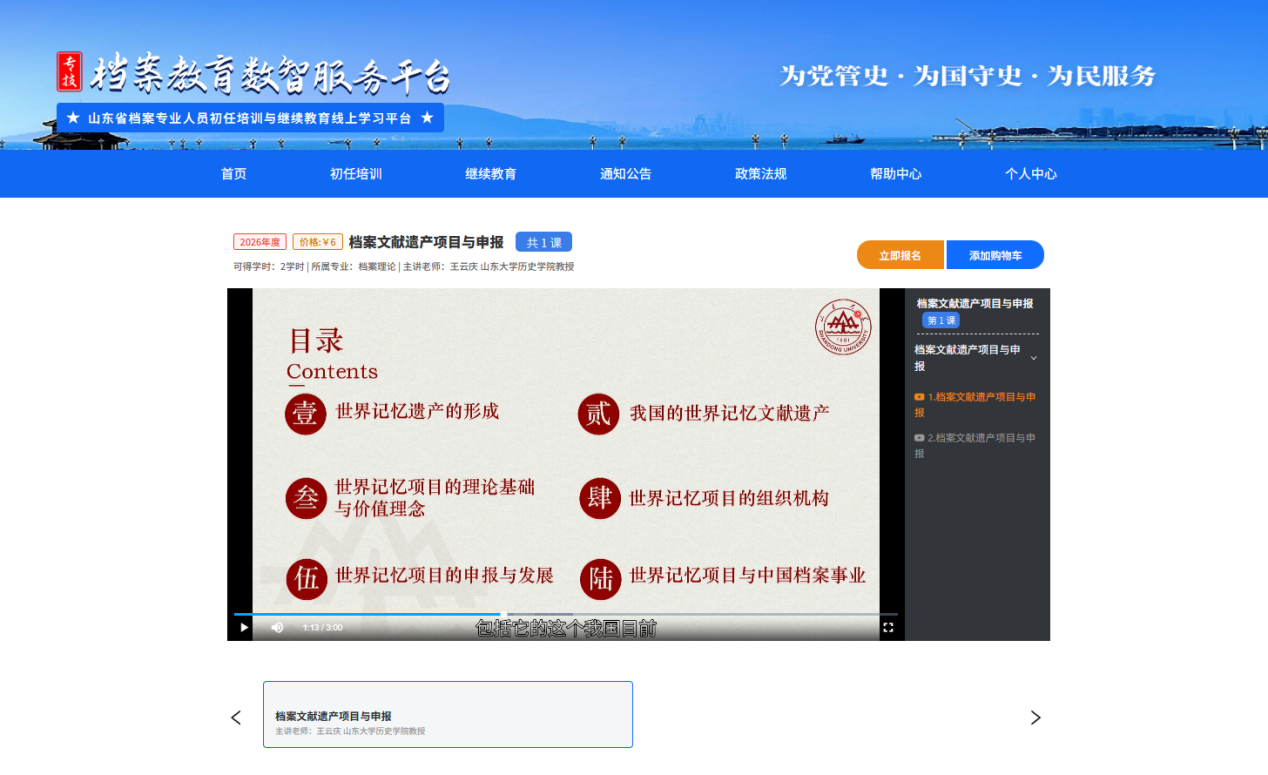Image resolution: width=1268 pixels, height=775 pixels.
Task: Click the 立即报名 button
Action: coord(900,255)
